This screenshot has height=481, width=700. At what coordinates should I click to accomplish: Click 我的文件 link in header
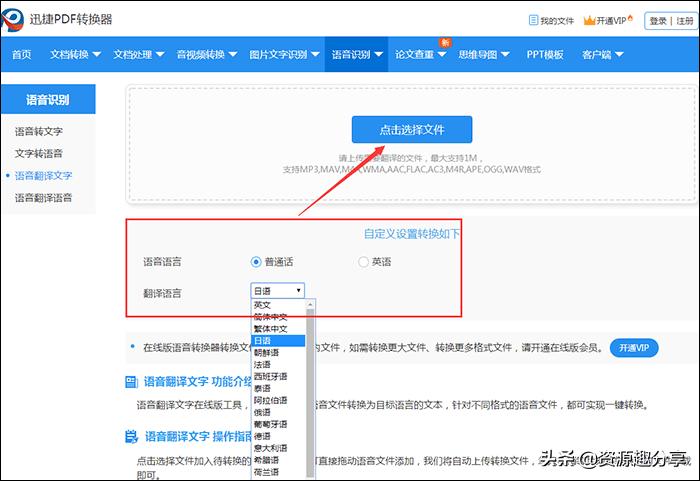tap(557, 21)
